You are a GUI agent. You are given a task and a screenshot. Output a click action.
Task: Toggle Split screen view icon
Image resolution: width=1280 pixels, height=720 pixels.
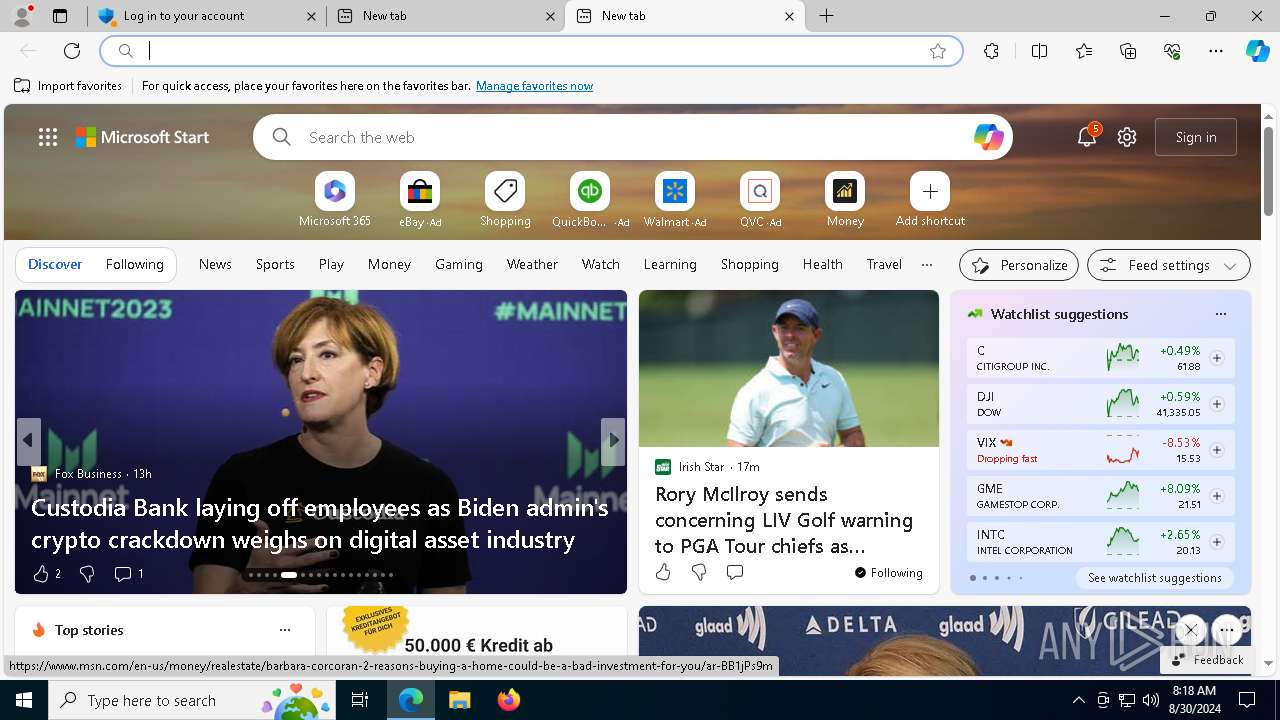click(1039, 51)
